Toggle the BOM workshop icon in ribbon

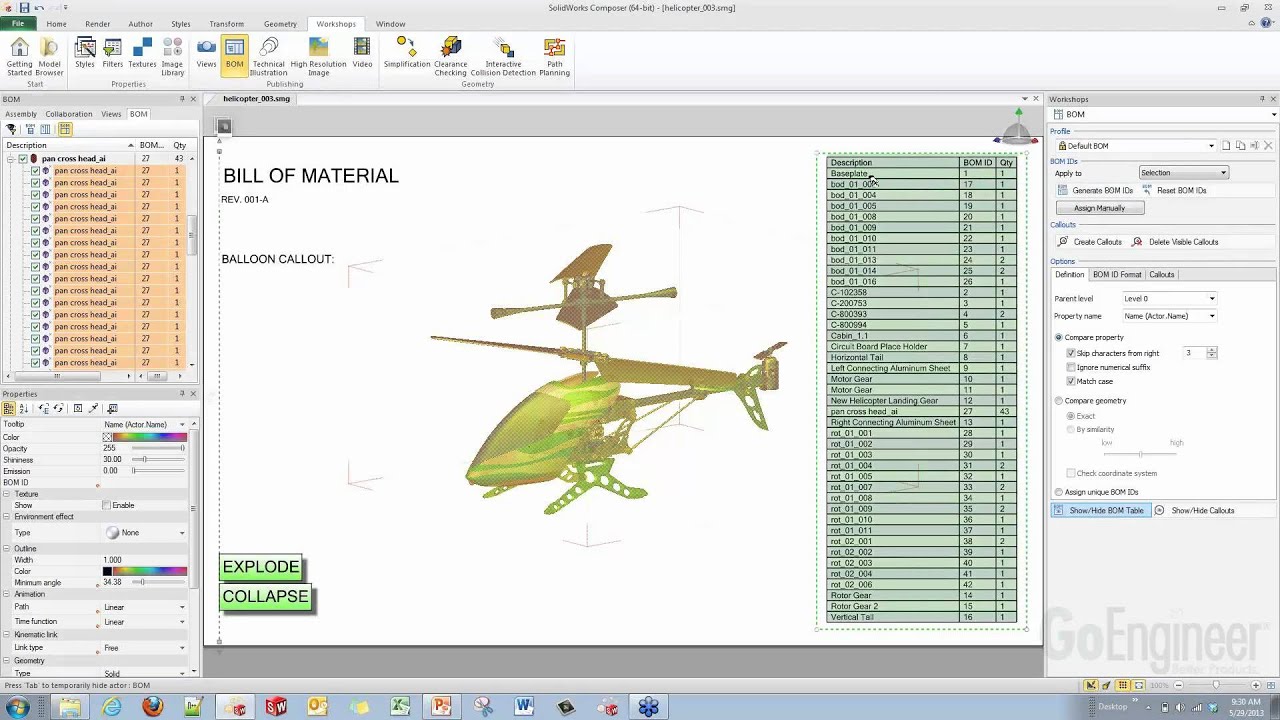tap(234, 54)
